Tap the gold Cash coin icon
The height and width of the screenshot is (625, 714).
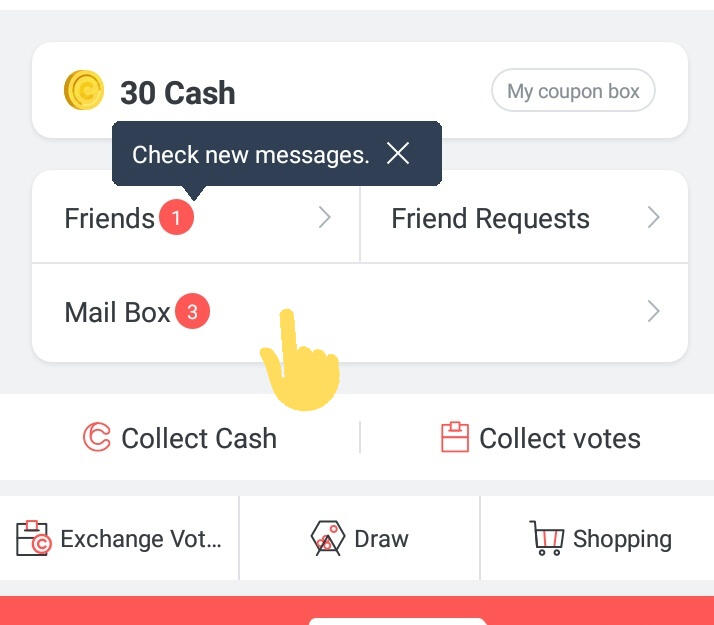click(84, 90)
